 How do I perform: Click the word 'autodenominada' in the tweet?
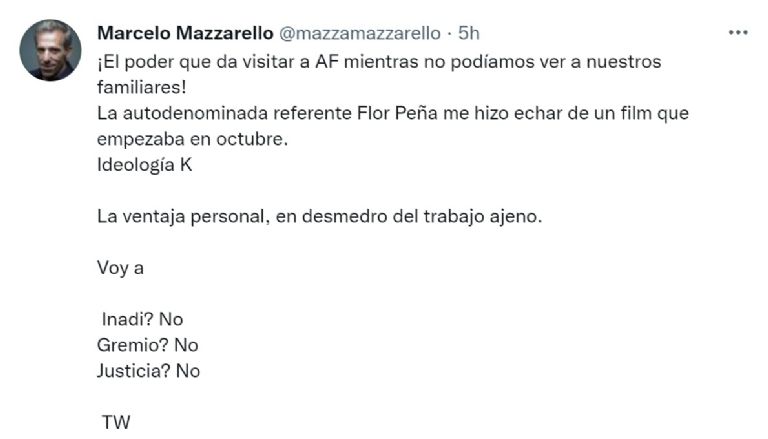[x=195, y=113]
